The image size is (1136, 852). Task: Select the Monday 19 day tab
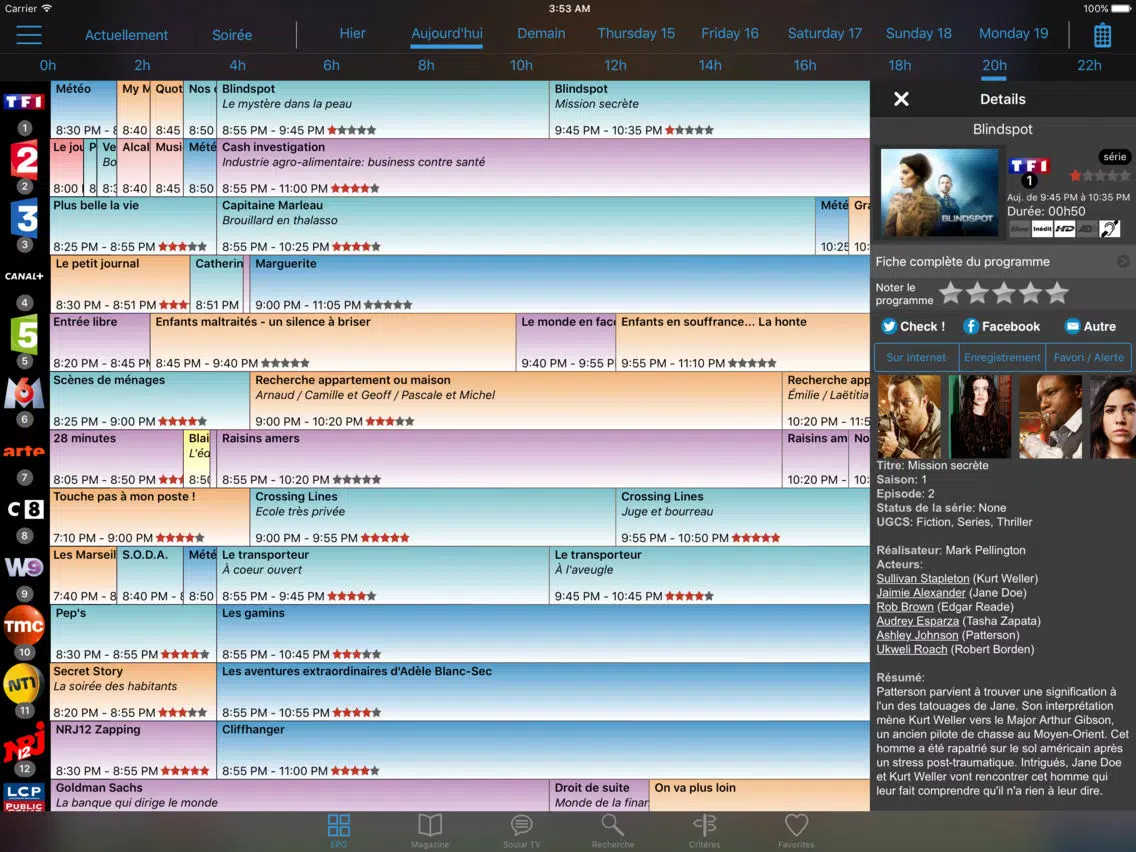[1014, 33]
